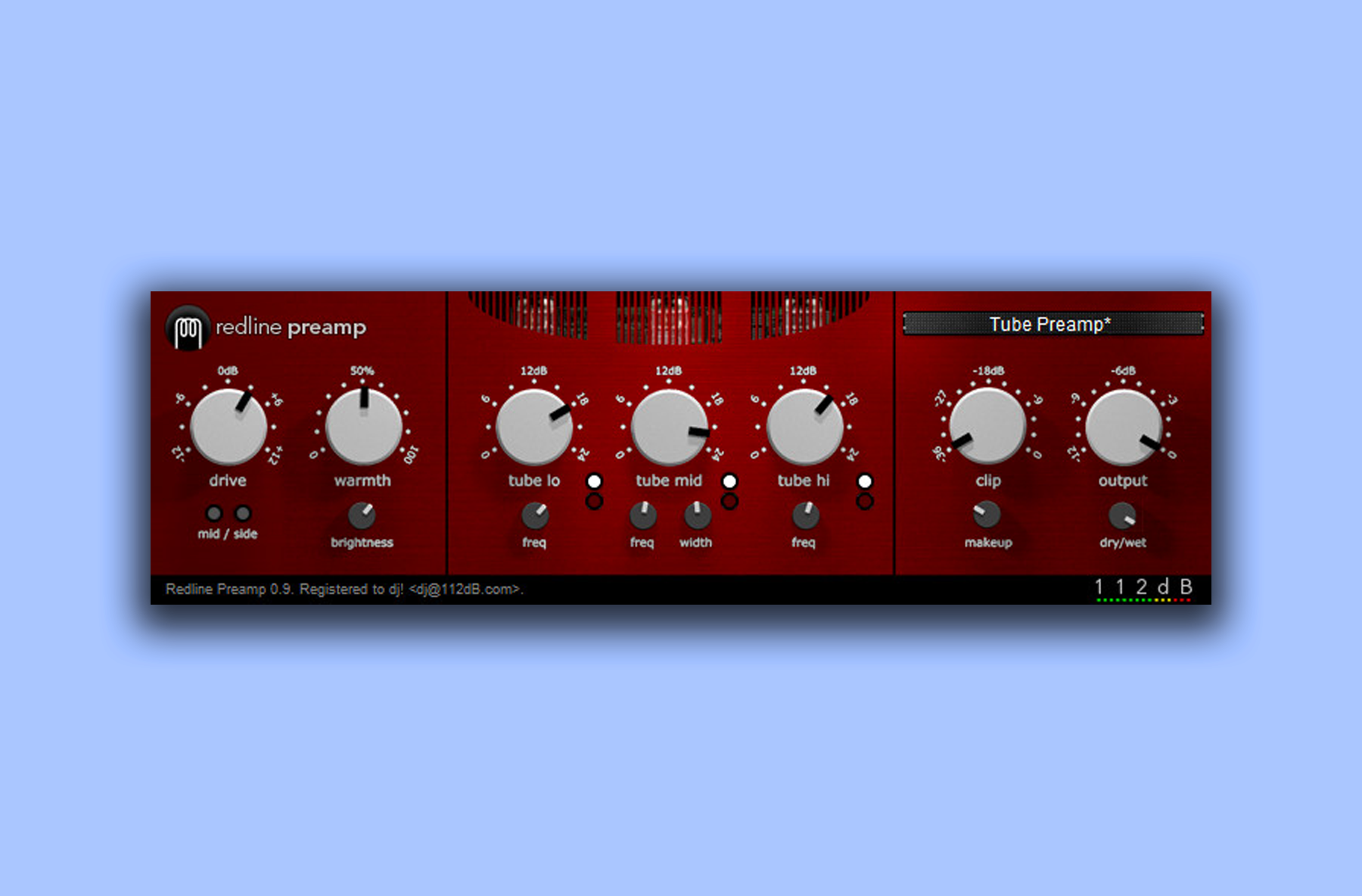1362x896 pixels.
Task: Select tube lo upper white radio
Action: 594,481
